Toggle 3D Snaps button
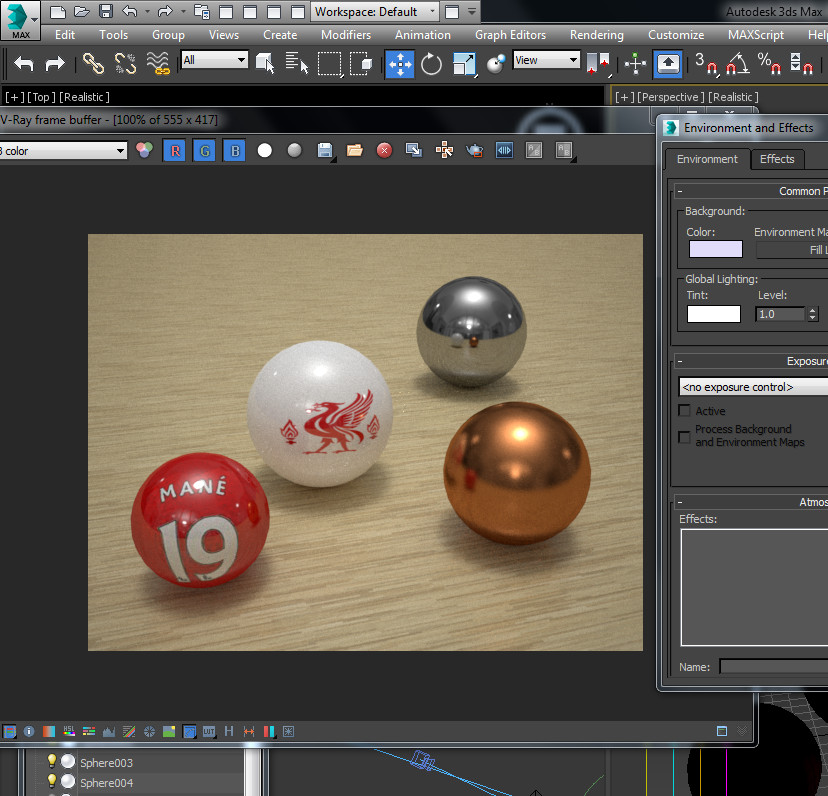Screen dimensions: 828x796 tap(706, 64)
